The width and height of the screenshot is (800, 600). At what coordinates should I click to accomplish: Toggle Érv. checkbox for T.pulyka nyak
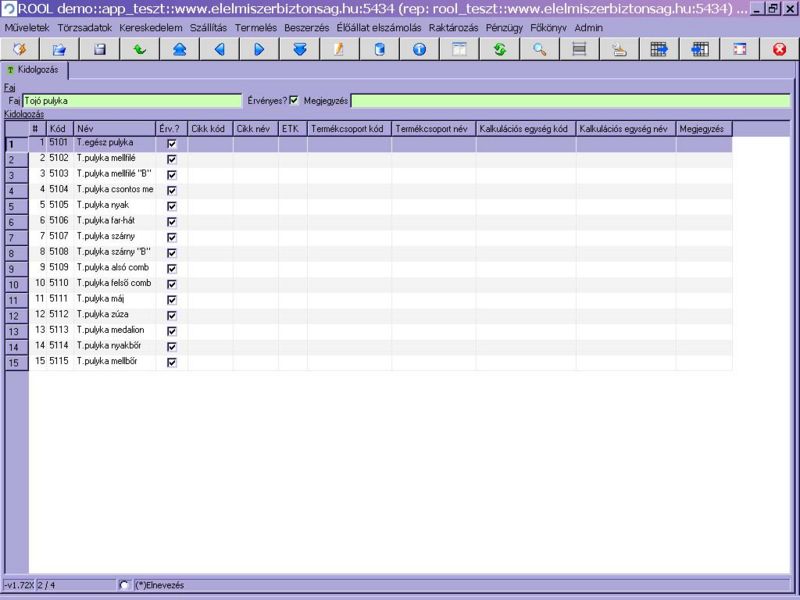(172, 206)
